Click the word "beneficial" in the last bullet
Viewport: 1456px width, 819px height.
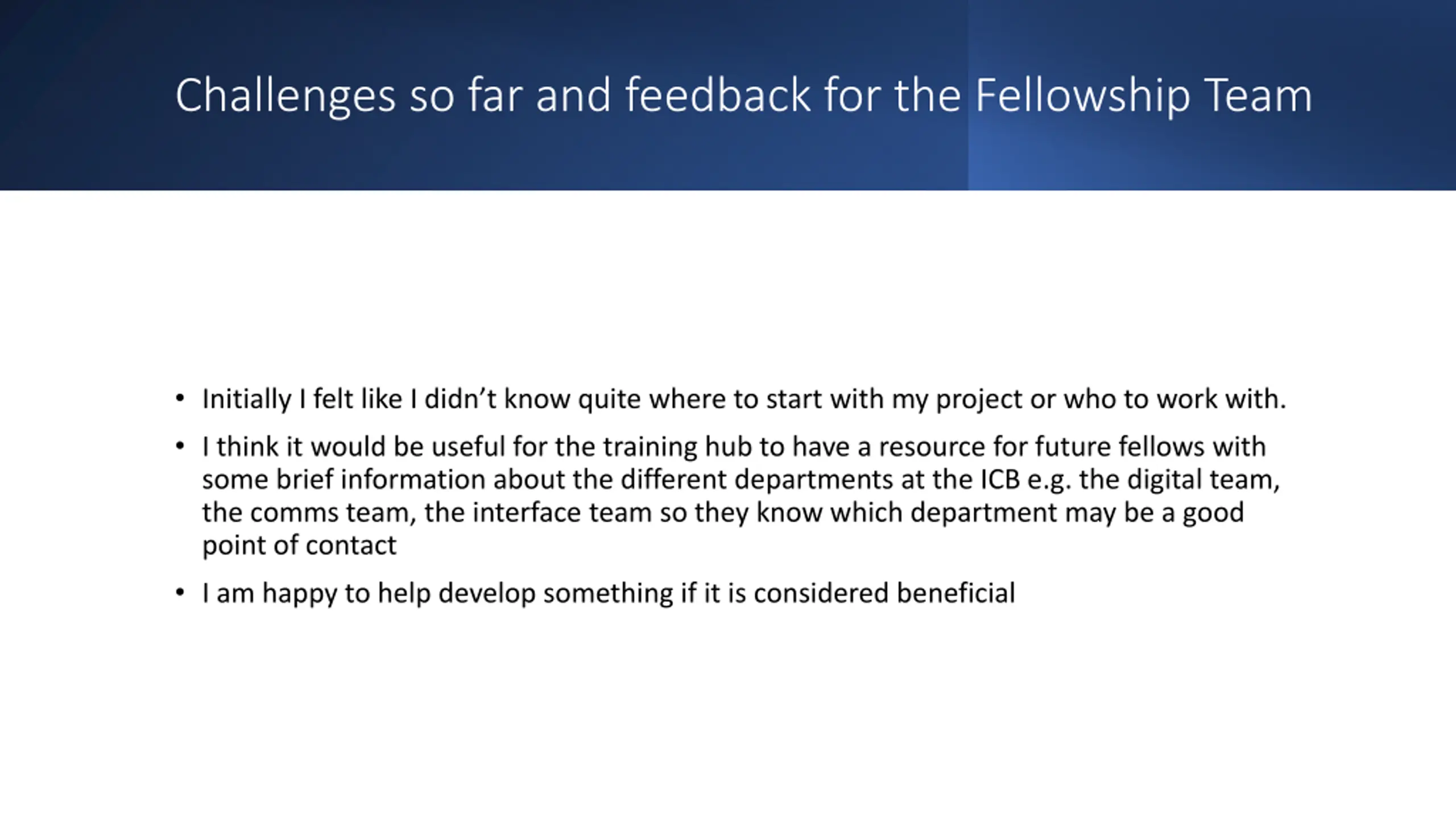956,593
